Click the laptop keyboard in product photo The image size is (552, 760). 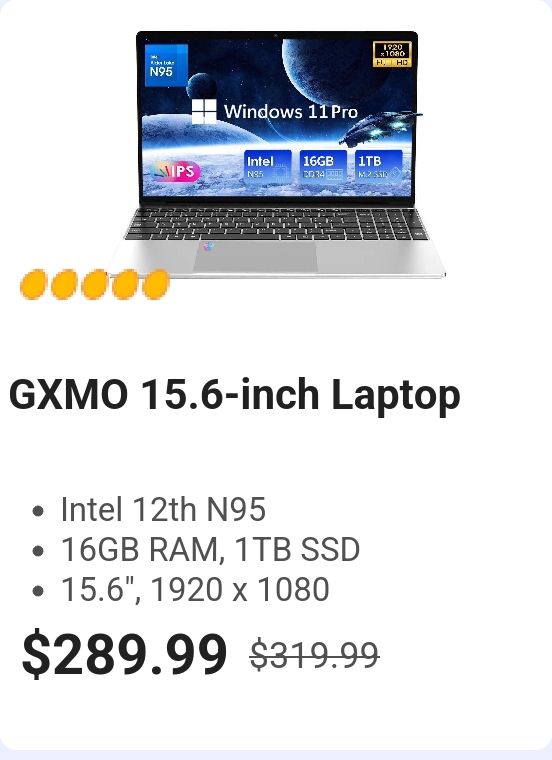click(276, 223)
